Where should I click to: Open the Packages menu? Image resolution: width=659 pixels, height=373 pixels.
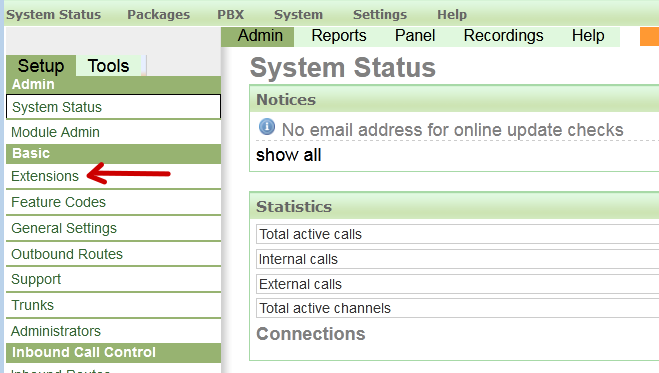tap(158, 15)
